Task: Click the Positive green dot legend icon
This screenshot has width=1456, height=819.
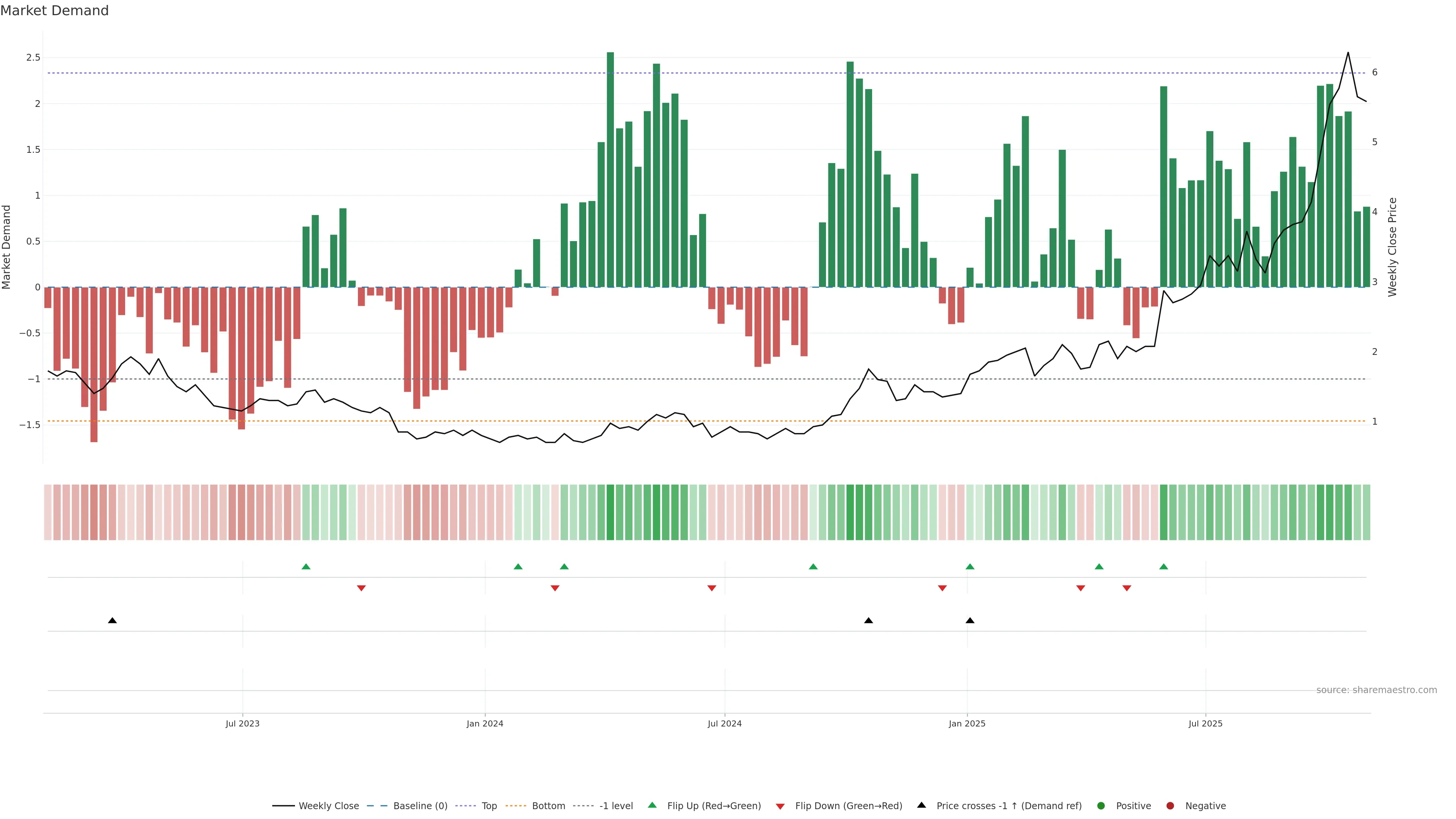Action: (x=1100, y=805)
